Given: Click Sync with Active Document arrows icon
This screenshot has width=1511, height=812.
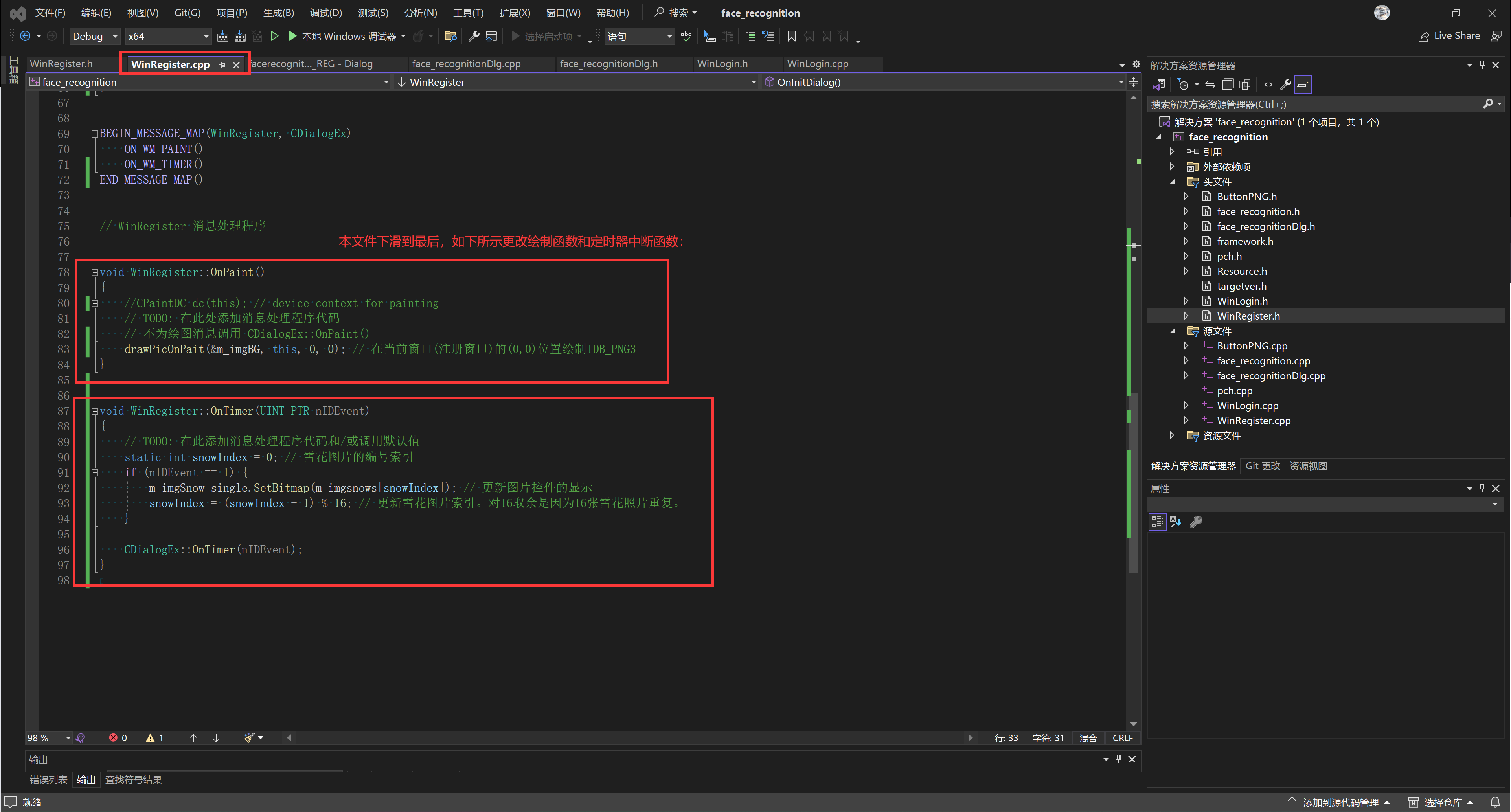Looking at the screenshot, I should pyautogui.click(x=1210, y=85).
